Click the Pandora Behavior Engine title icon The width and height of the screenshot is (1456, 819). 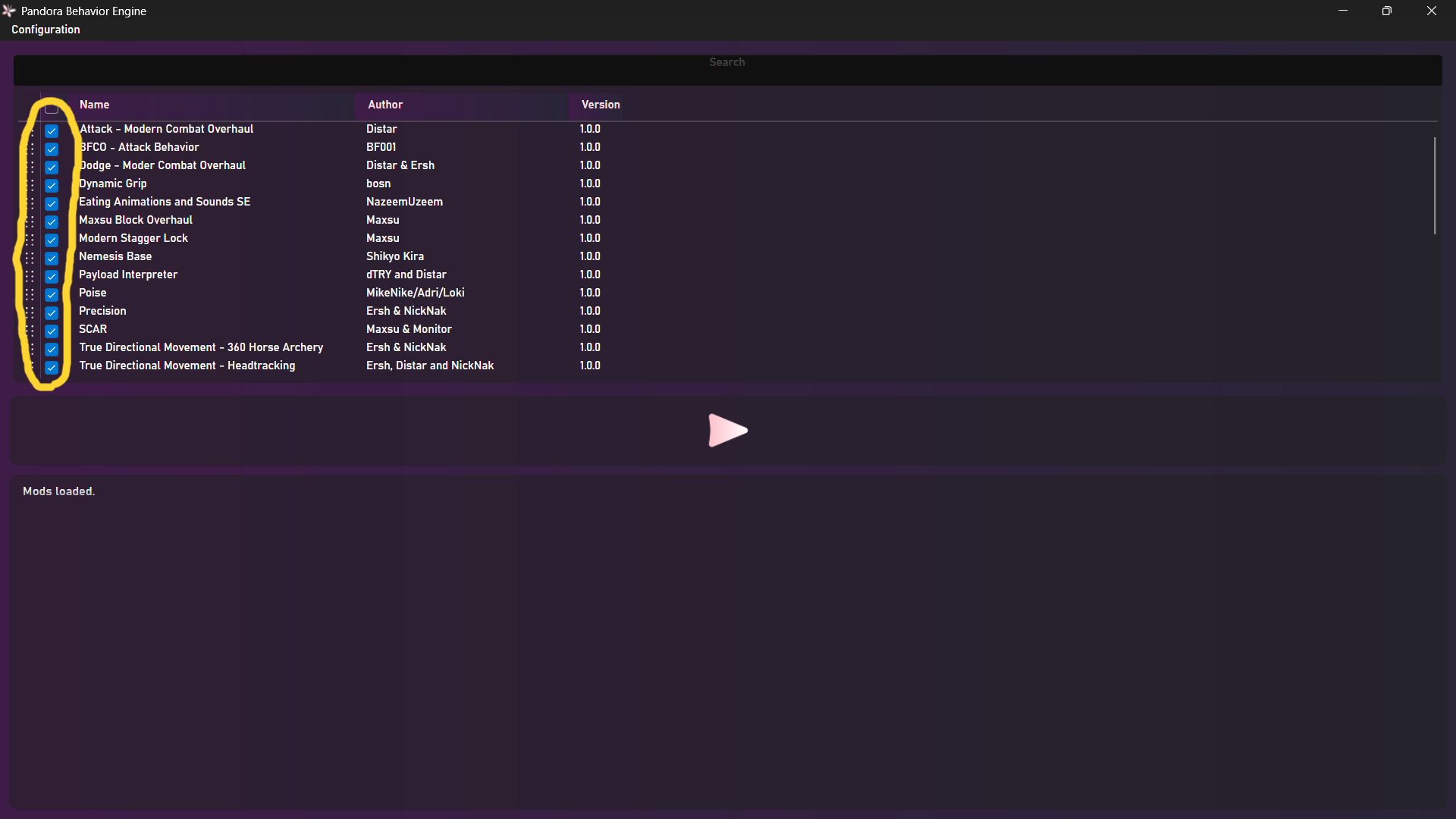point(9,11)
